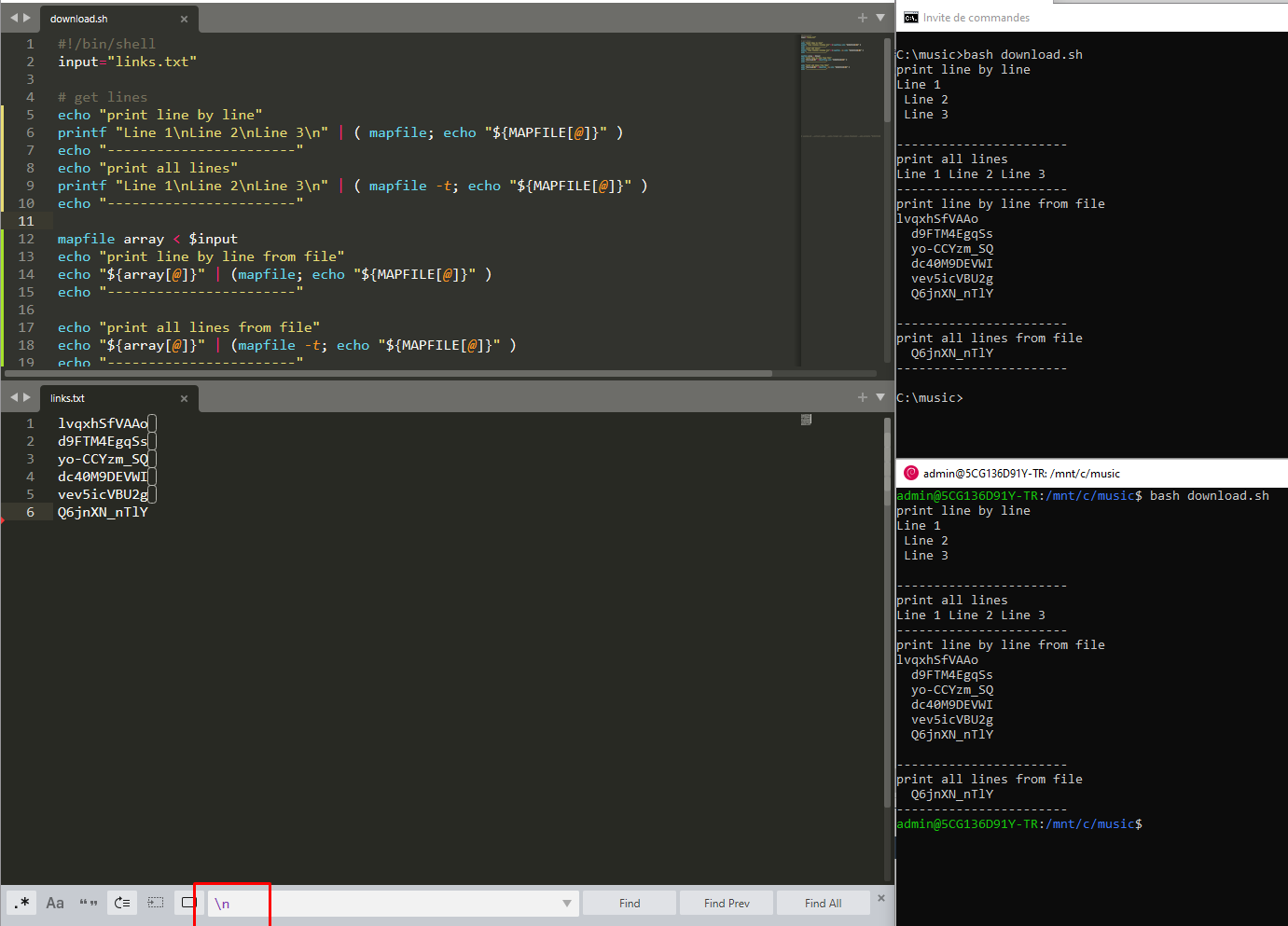Click the "#!/bin/shell" shebang line
Viewport: 1288px width, 926px height.
(x=106, y=44)
